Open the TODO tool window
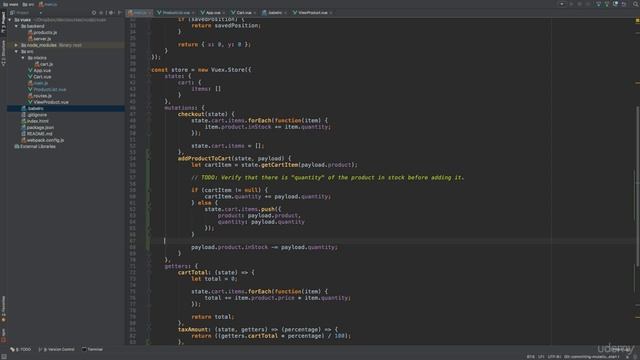The width and height of the screenshot is (640, 360). (20, 349)
